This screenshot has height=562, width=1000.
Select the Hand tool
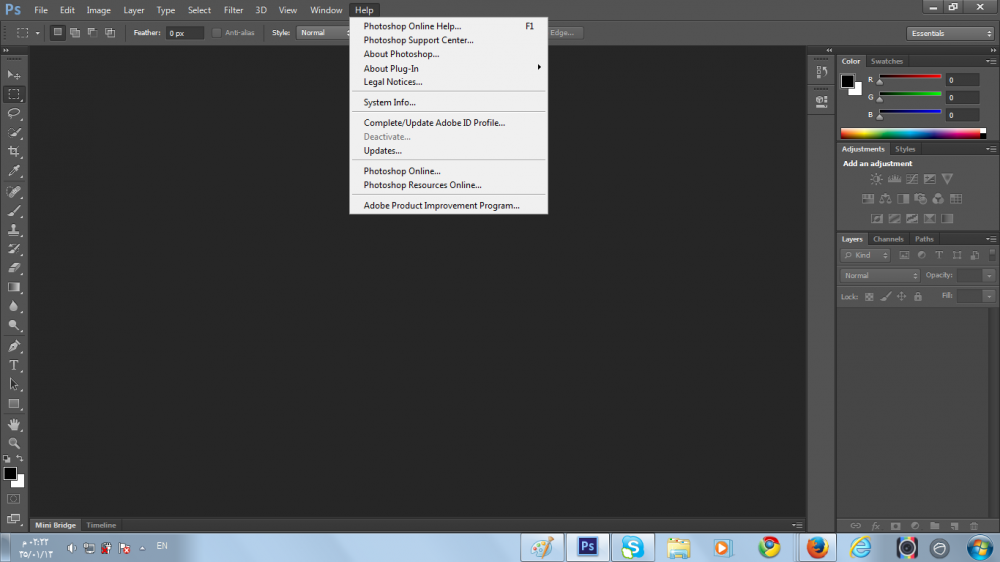click(14, 424)
